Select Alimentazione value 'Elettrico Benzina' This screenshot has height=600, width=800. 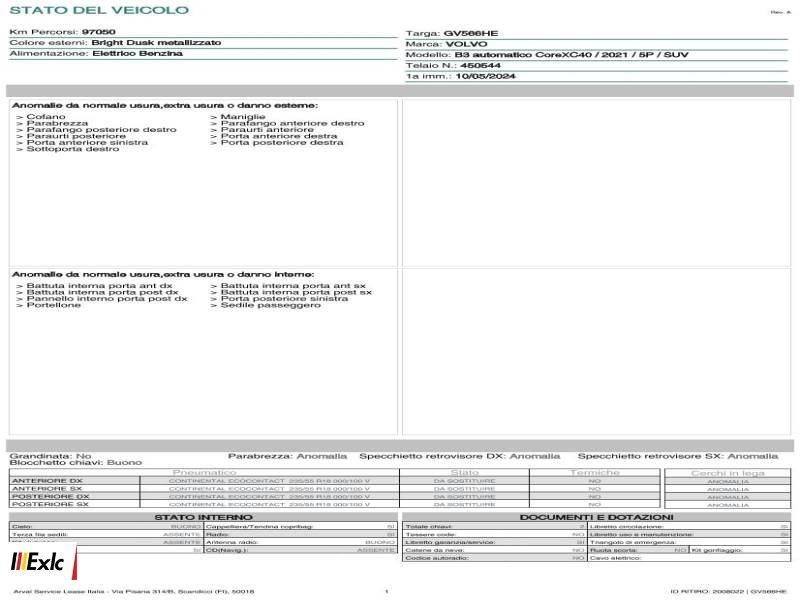137,54
